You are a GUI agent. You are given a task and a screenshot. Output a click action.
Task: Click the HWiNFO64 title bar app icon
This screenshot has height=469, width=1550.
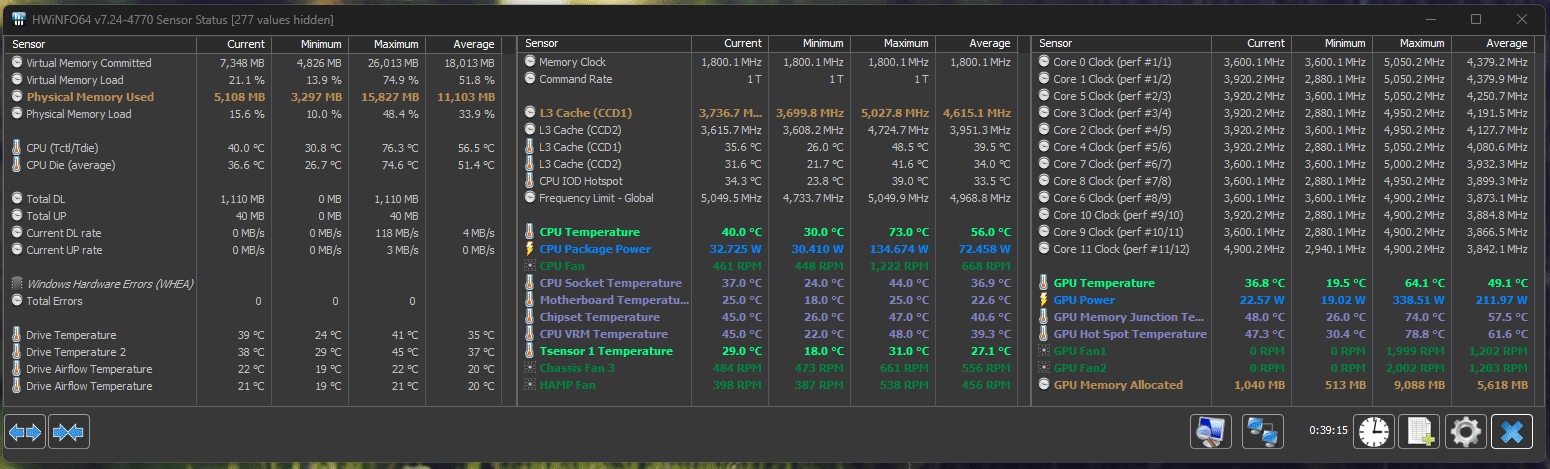pos(19,19)
